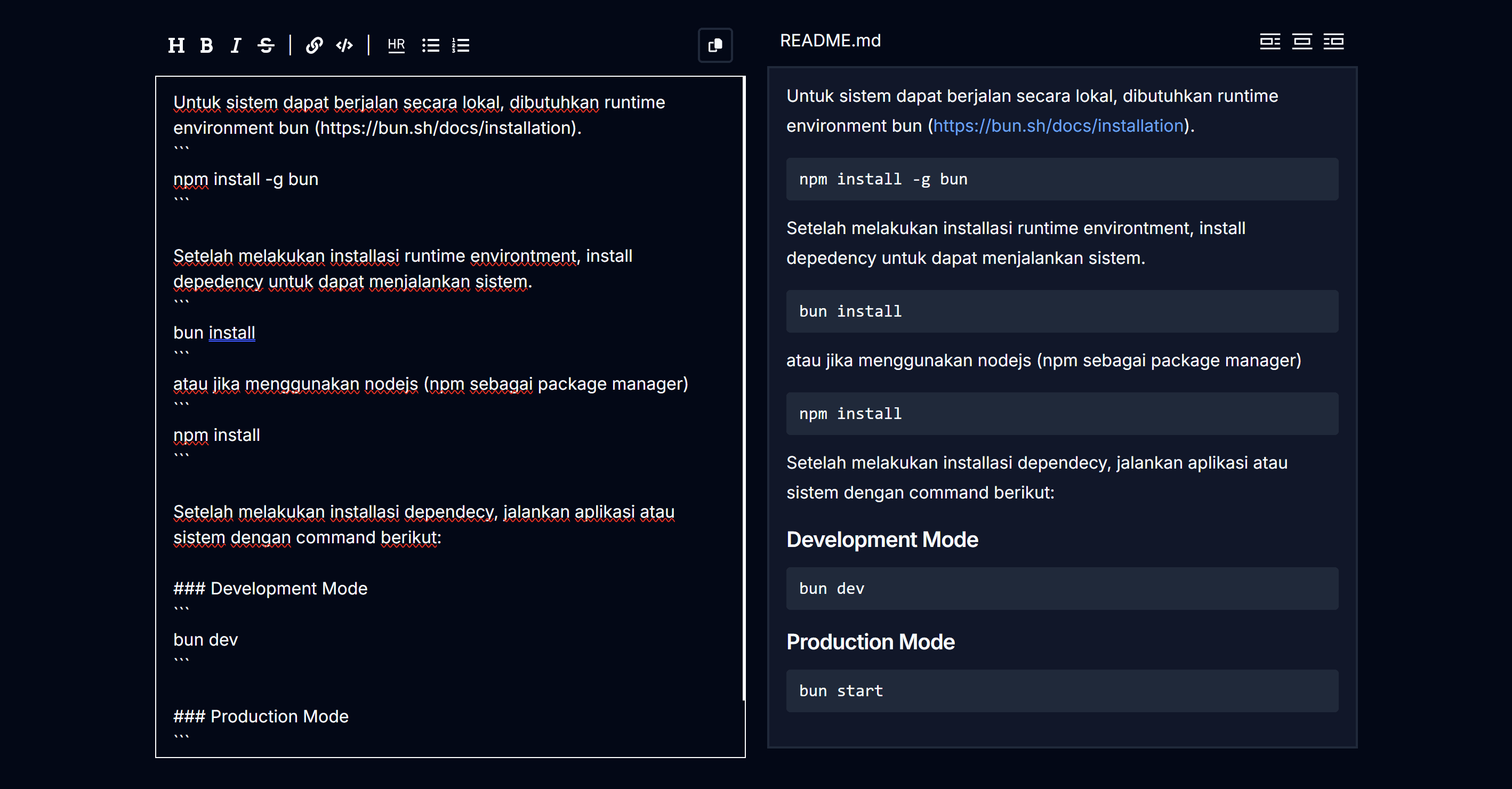Click the 'bun dev' line in the editor
1512x789 pixels.
click(x=205, y=639)
